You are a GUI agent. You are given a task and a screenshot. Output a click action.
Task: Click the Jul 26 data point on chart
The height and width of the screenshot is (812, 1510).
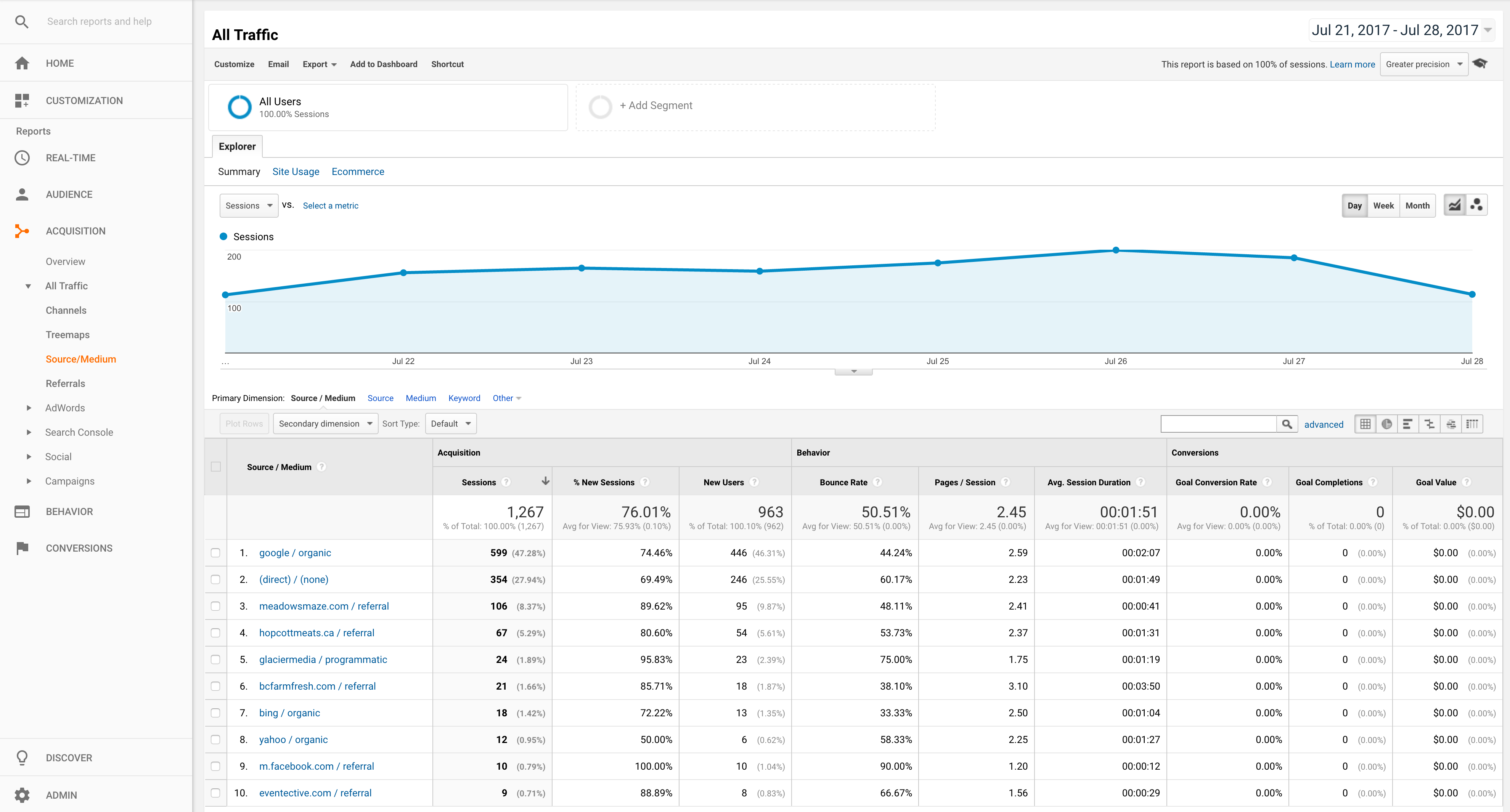coord(1115,250)
